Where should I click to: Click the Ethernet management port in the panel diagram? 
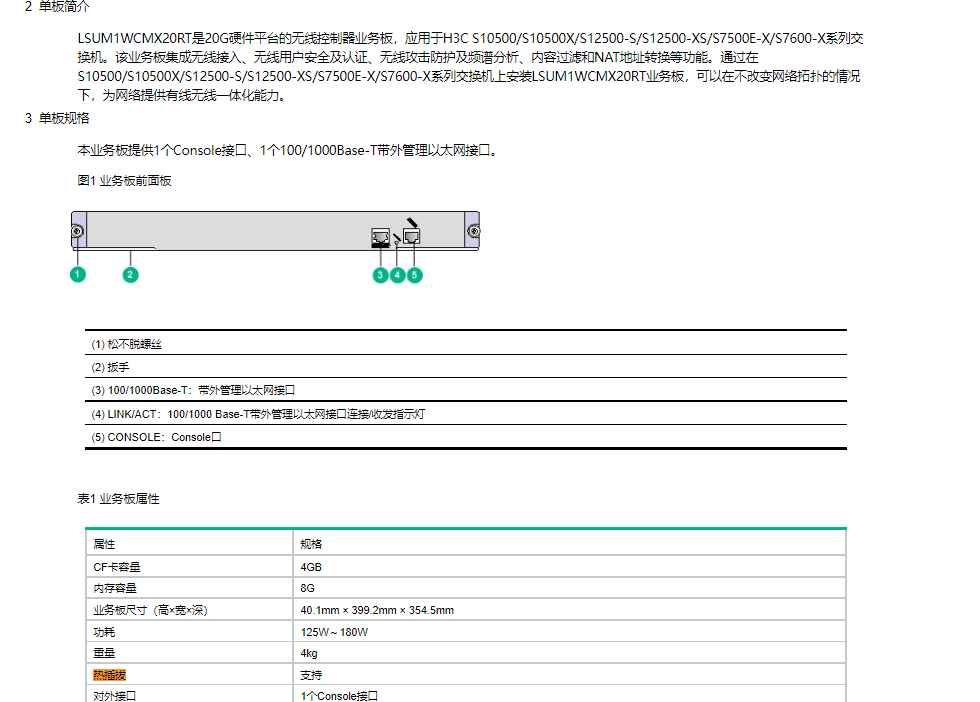[x=381, y=238]
